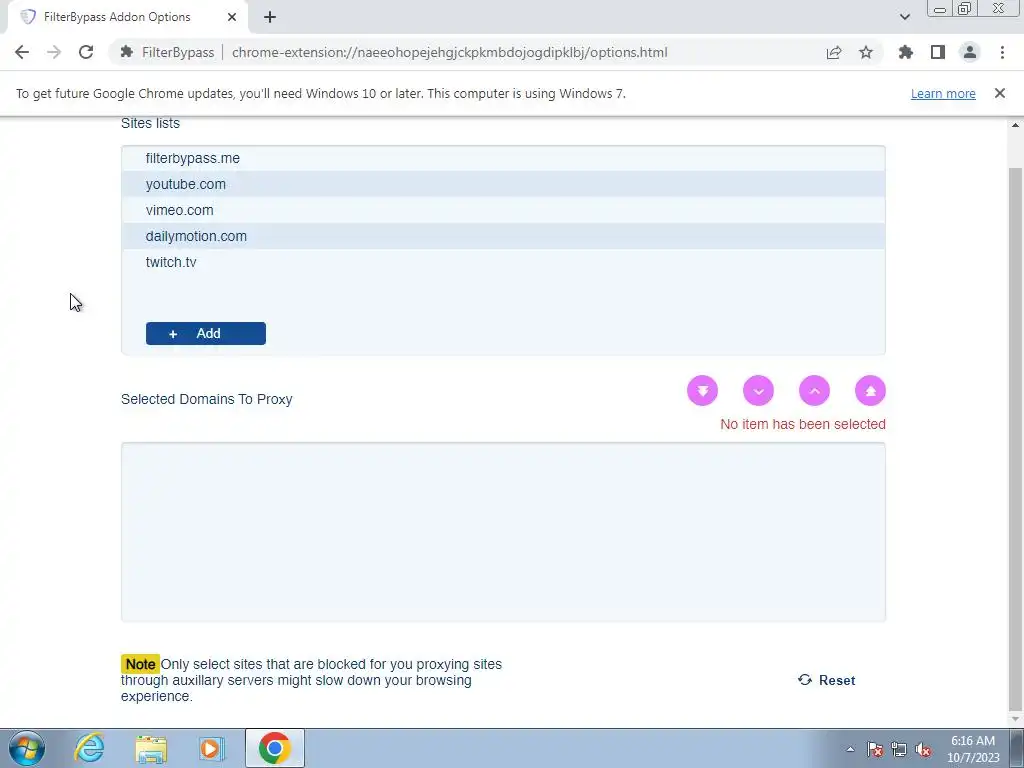Open the Chrome profile avatar

(970, 52)
